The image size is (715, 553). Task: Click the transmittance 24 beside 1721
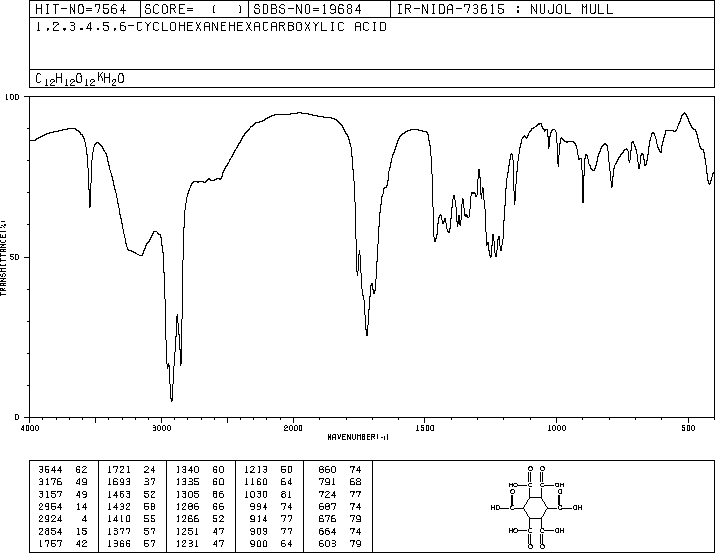(150, 470)
